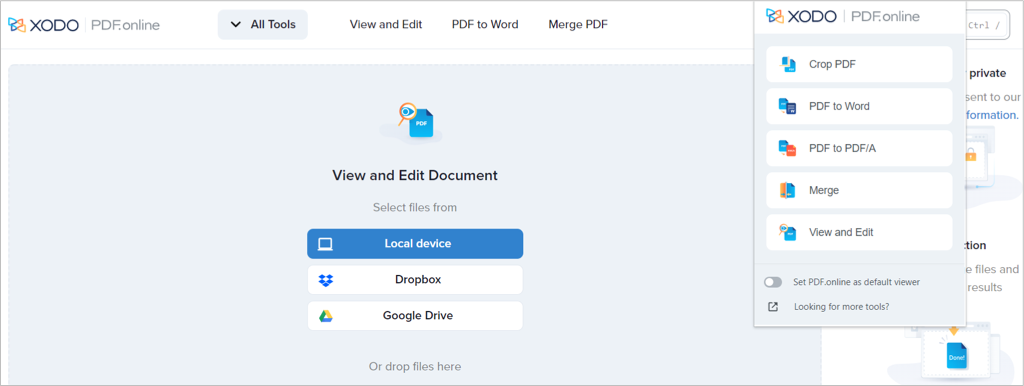Select the Dropbox upload button

coord(415,280)
